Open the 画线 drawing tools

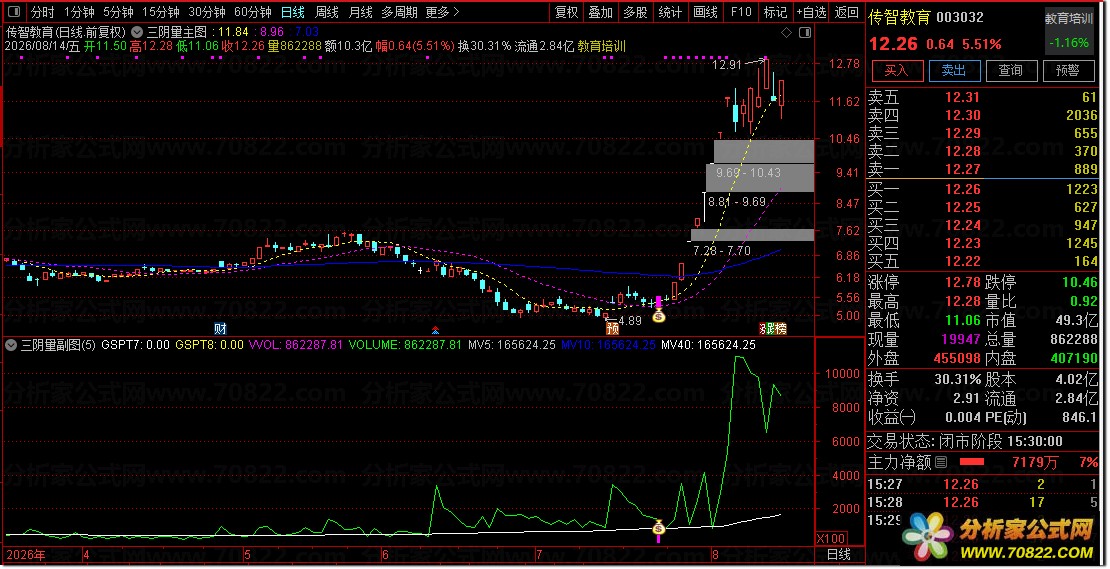[706, 12]
